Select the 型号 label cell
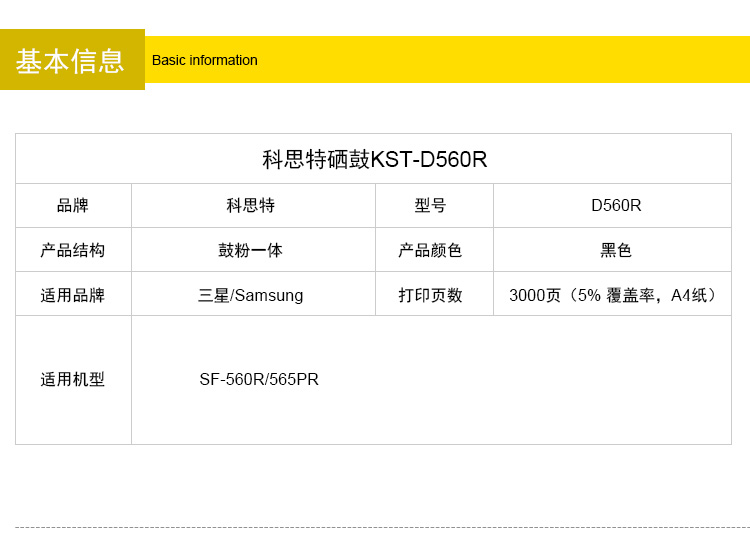 point(431,205)
